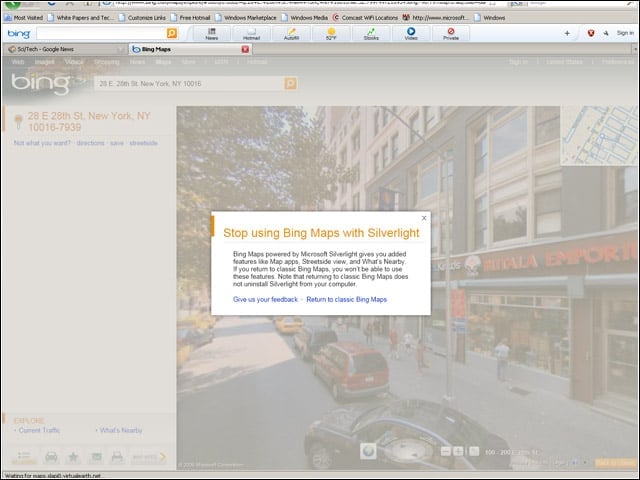Click the 'directions' link under the address
Image resolution: width=640 pixels, height=480 pixels.
(90, 143)
